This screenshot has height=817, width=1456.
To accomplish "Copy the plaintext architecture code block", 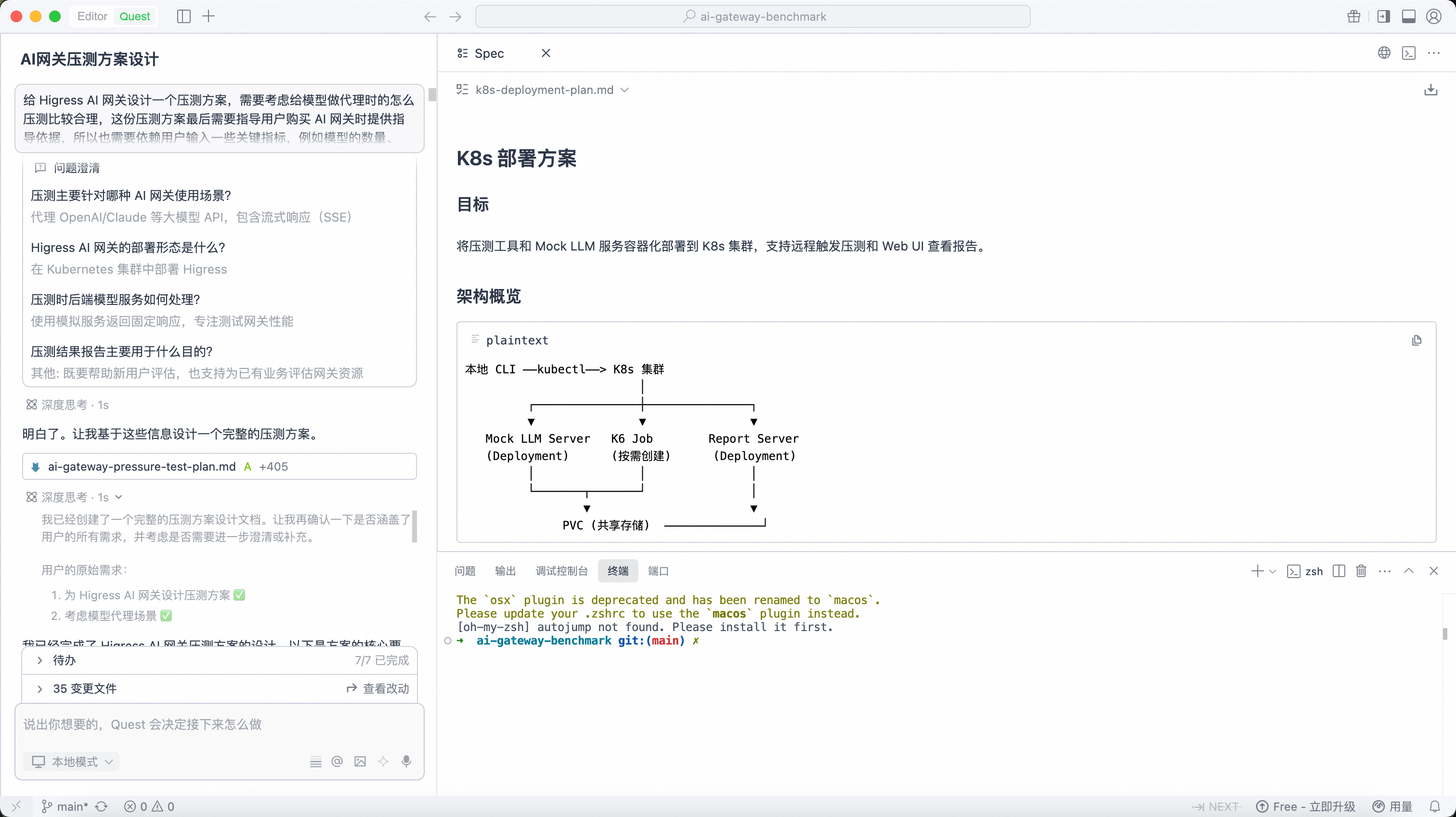I will [1417, 341].
